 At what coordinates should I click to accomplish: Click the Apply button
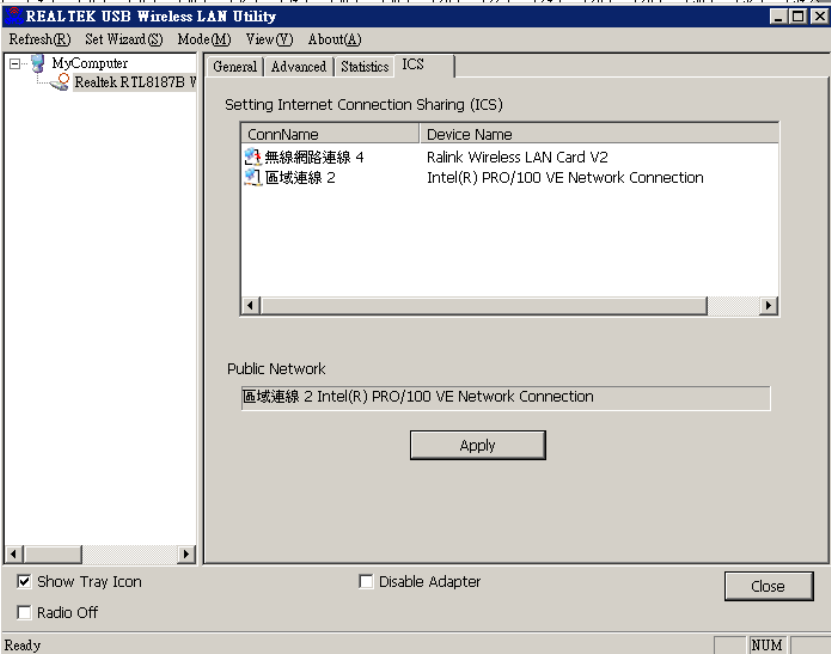[478, 445]
